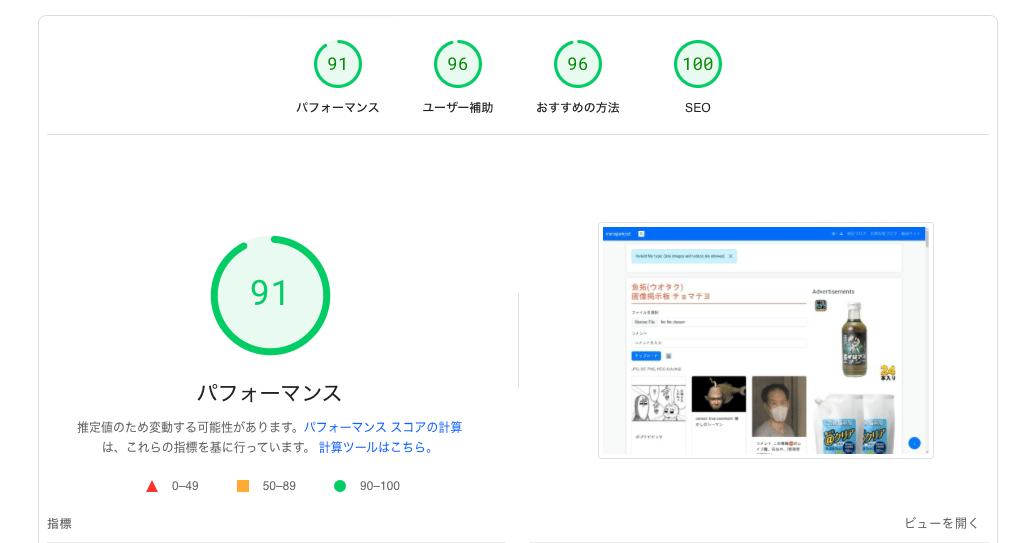Click the orange square 50–89 legend icon
The width and height of the screenshot is (1010, 543).
[x=243, y=486]
